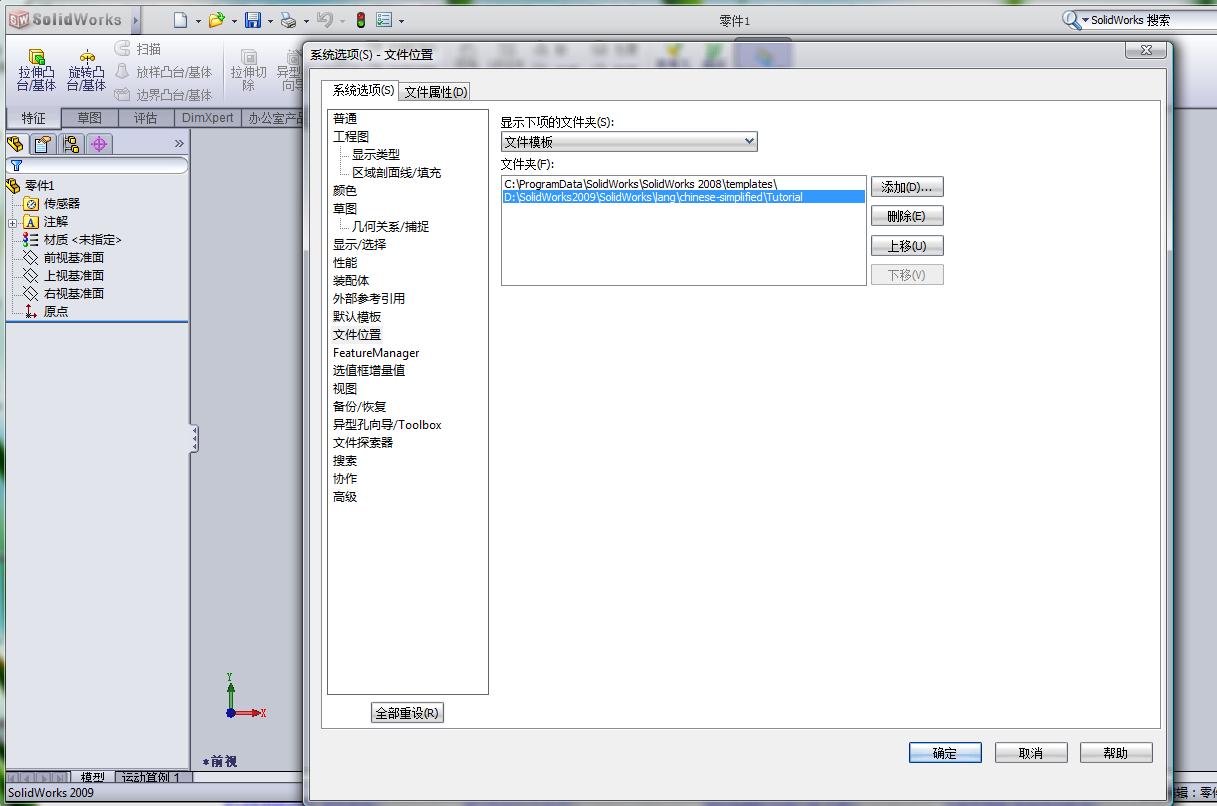The height and width of the screenshot is (806, 1217).
Task: Select the 前视基准面 plane icon
Action: pos(31,257)
